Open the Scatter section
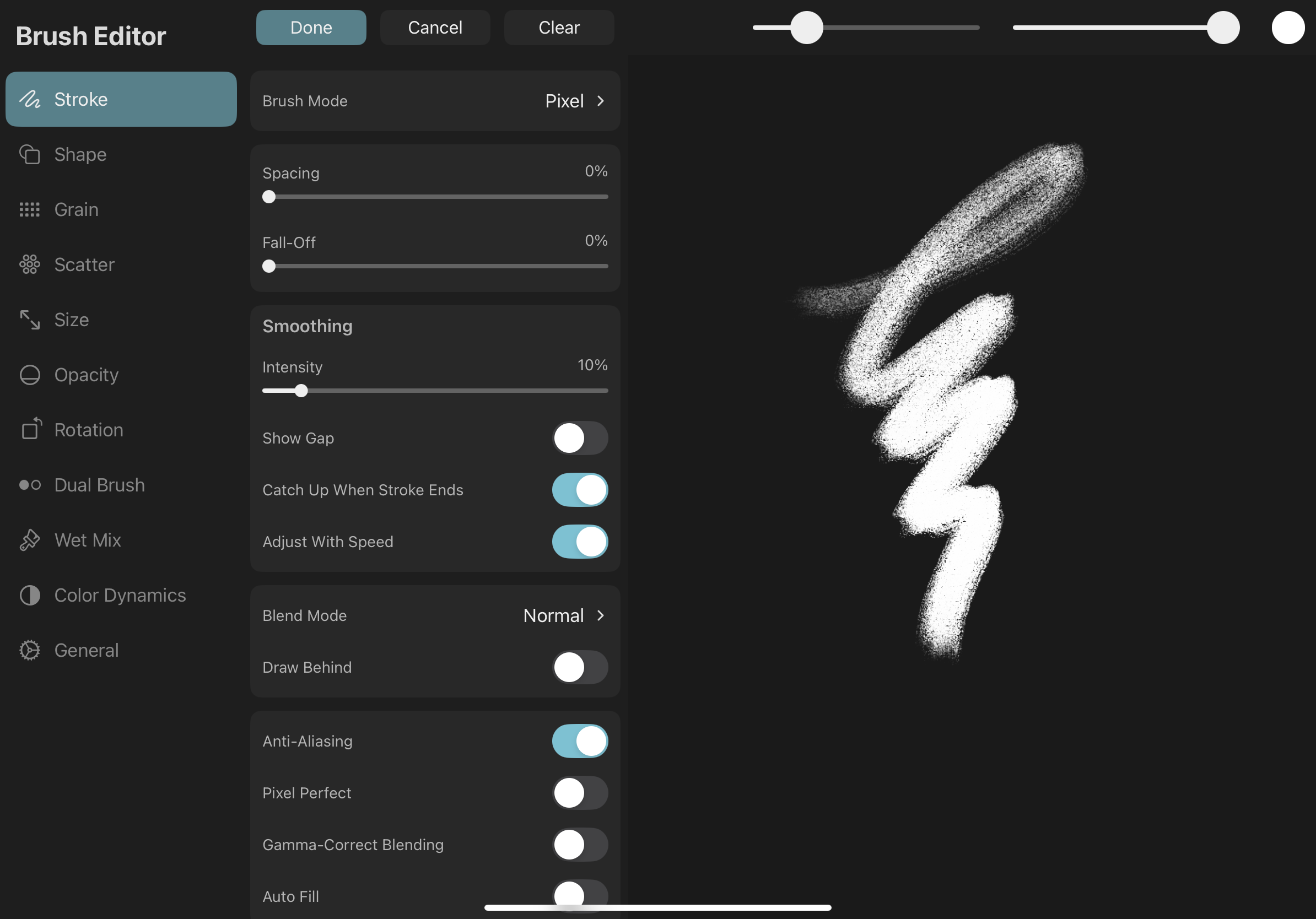This screenshot has height=919, width=1316. (x=121, y=264)
